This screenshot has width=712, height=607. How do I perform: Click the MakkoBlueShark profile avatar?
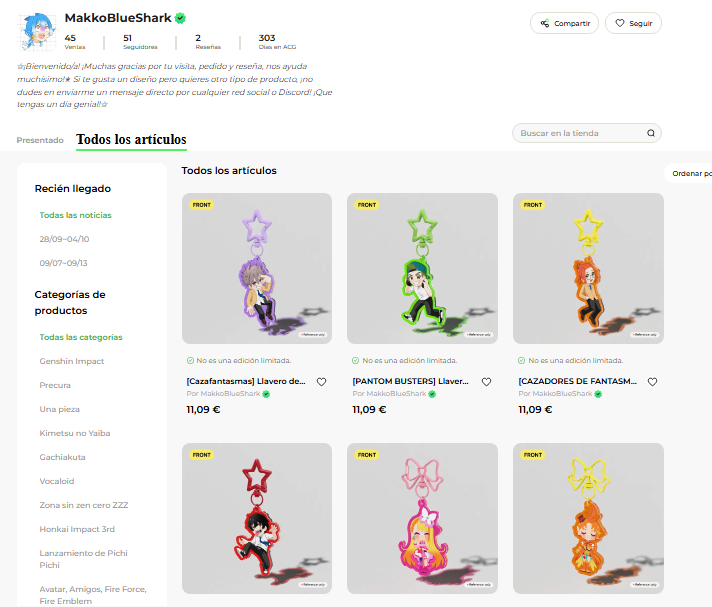point(37,31)
